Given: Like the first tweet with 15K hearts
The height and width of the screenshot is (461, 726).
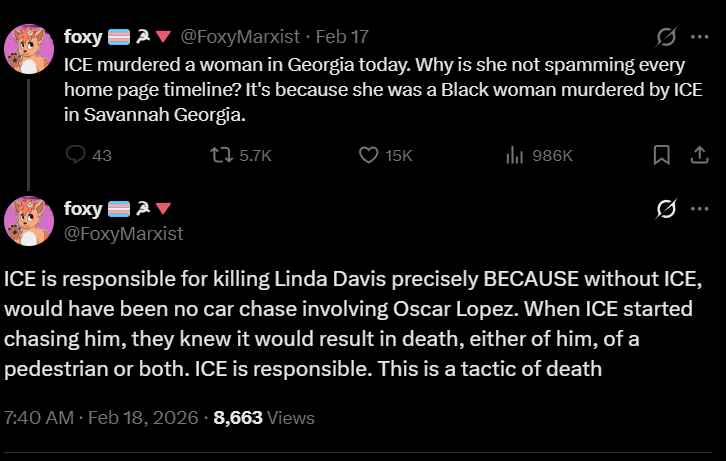Looking at the screenshot, I should [x=369, y=155].
